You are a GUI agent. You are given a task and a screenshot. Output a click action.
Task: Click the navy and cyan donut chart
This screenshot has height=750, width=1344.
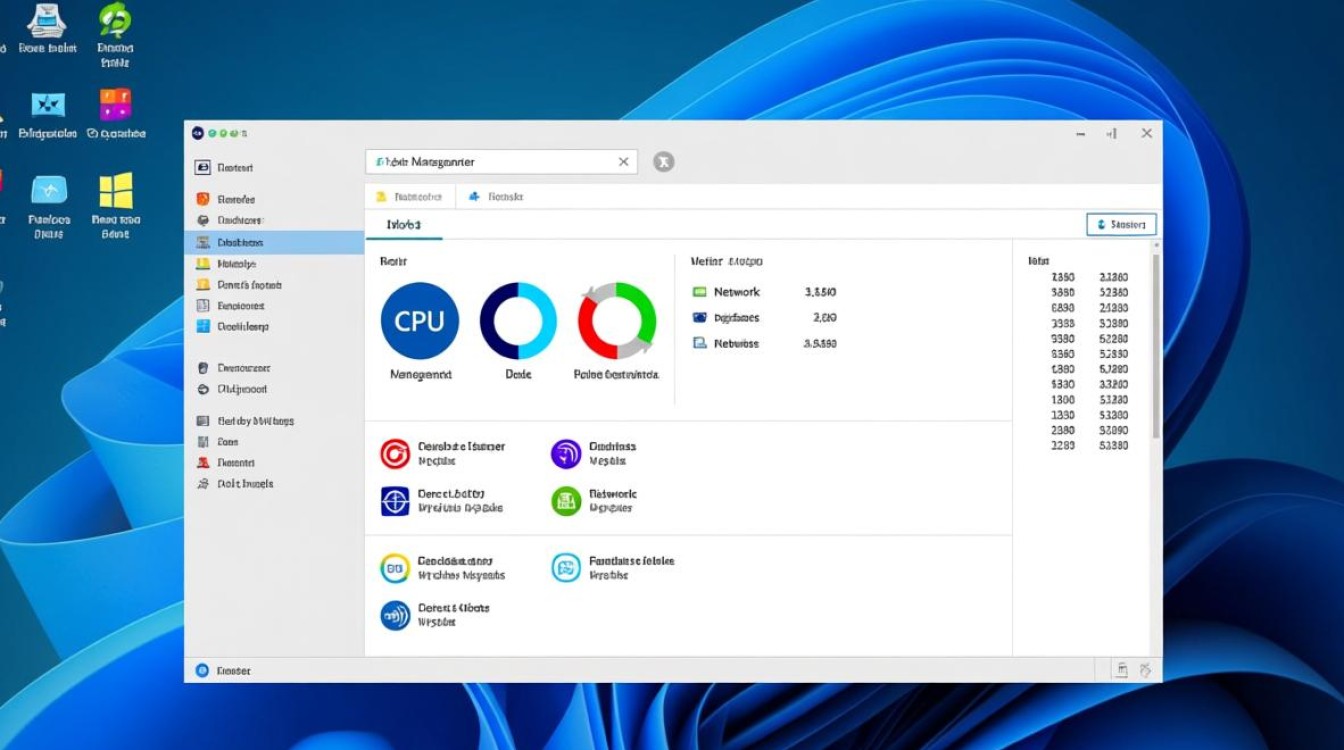[x=518, y=321]
